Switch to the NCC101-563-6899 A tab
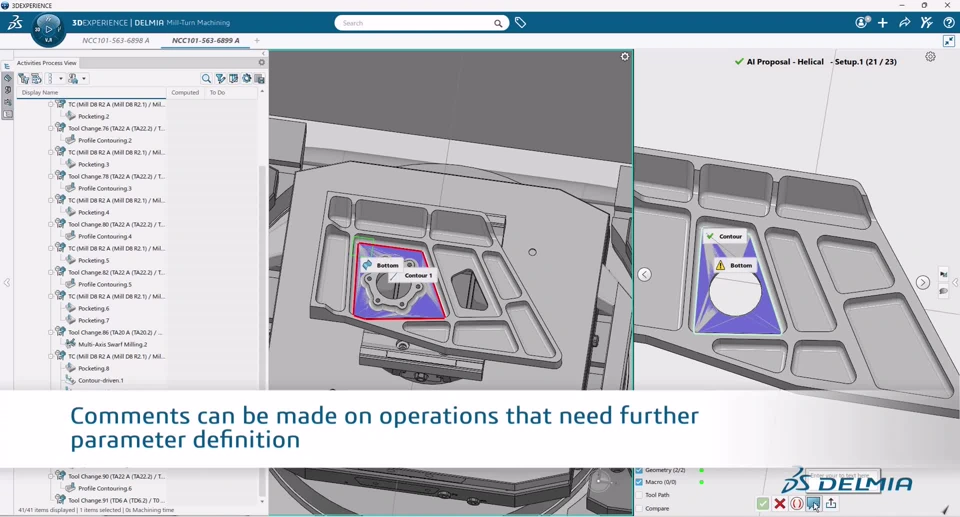The width and height of the screenshot is (960, 517). click(x=206, y=40)
